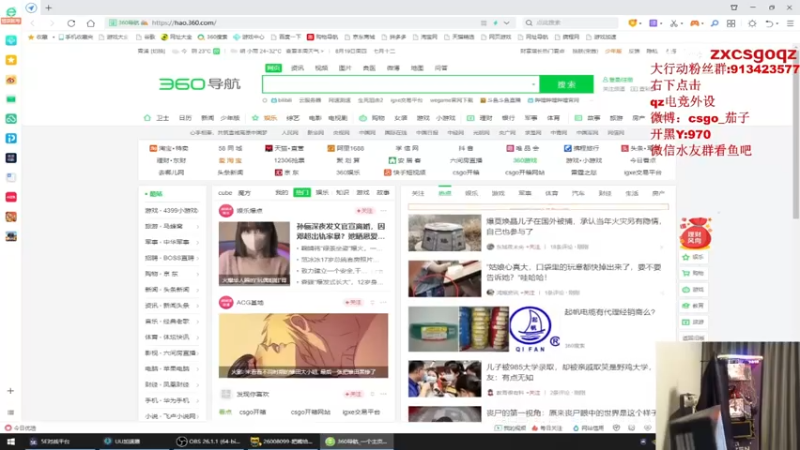Click the undo closed tab arrow icon
The width and height of the screenshot is (800, 450).
coord(769,23)
